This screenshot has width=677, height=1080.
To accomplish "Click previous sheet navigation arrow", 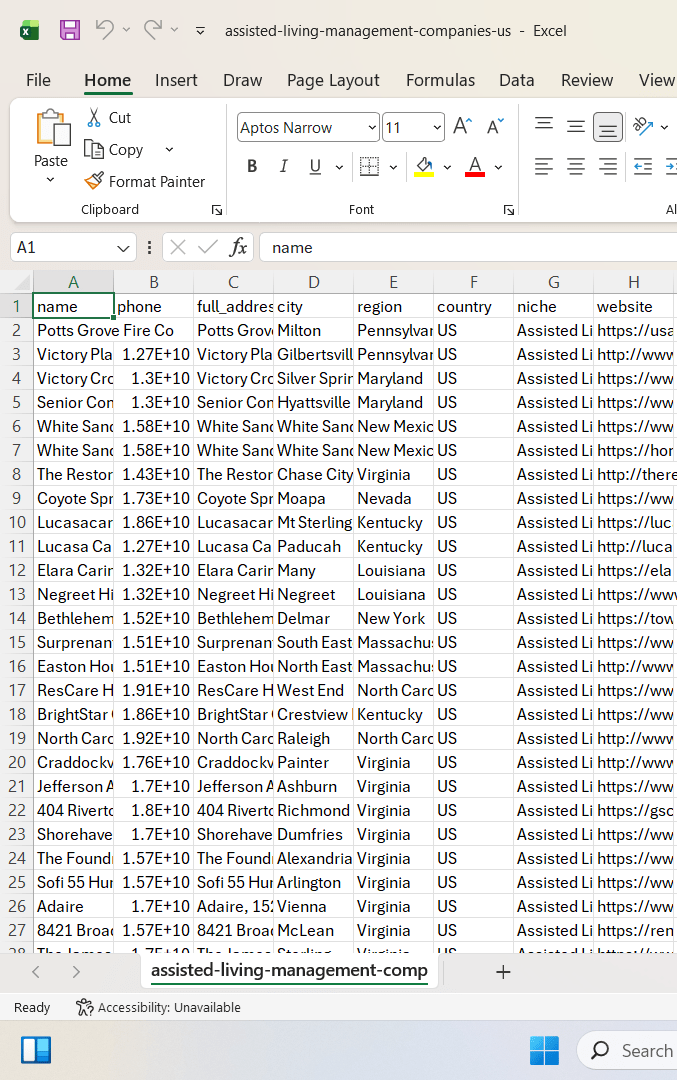I will click(x=37, y=972).
